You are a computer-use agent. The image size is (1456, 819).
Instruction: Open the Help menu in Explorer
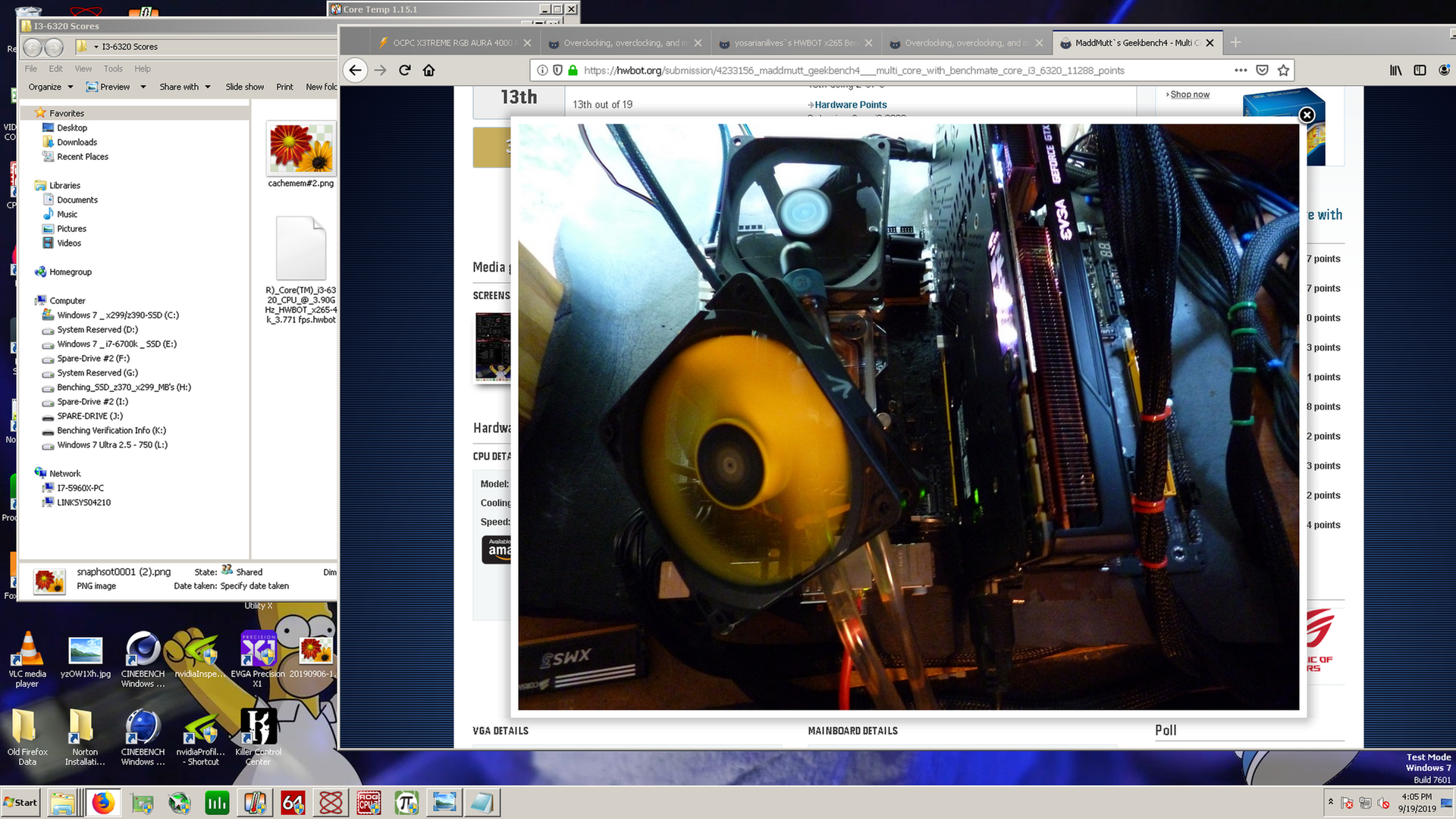pyautogui.click(x=143, y=68)
